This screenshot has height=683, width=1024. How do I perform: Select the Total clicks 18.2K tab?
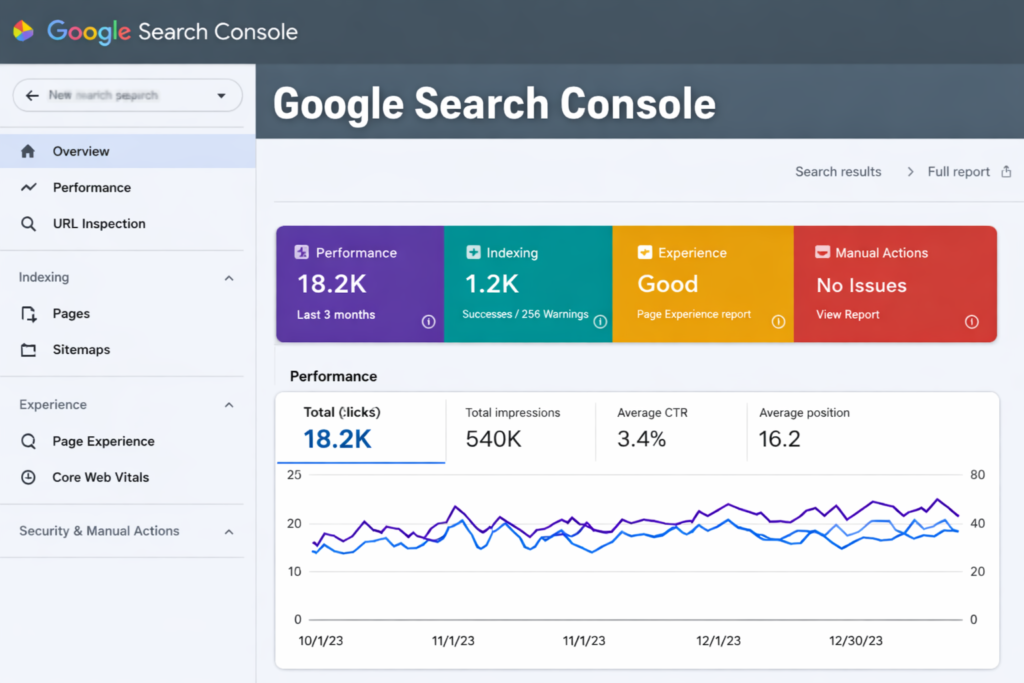coord(361,430)
